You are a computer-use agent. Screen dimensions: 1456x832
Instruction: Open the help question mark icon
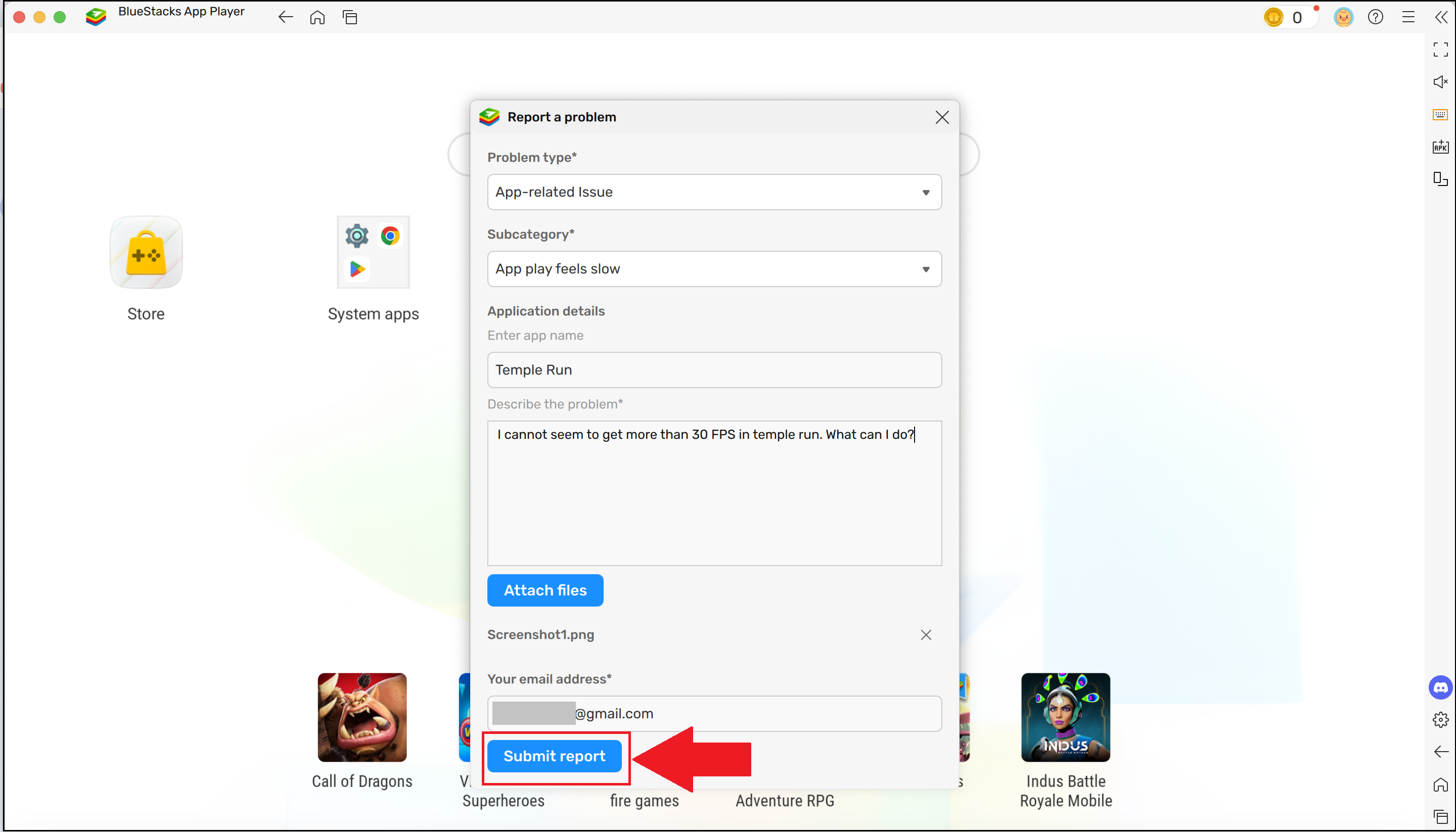click(x=1376, y=17)
